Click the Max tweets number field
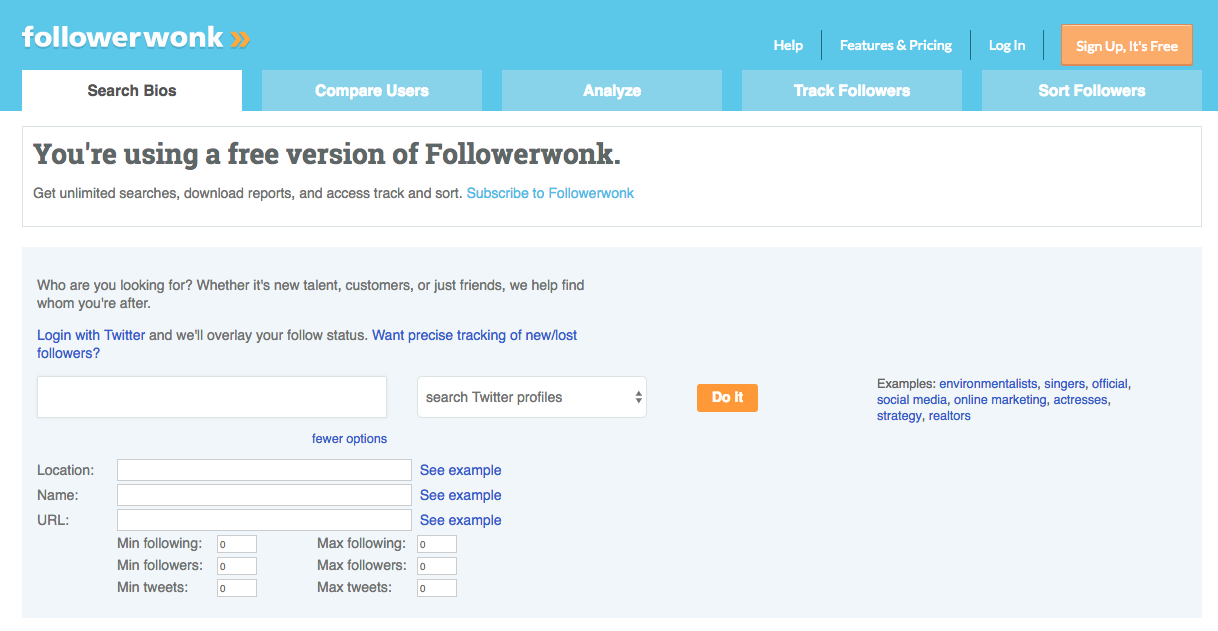Screen dimensions: 1218x631 (437, 588)
